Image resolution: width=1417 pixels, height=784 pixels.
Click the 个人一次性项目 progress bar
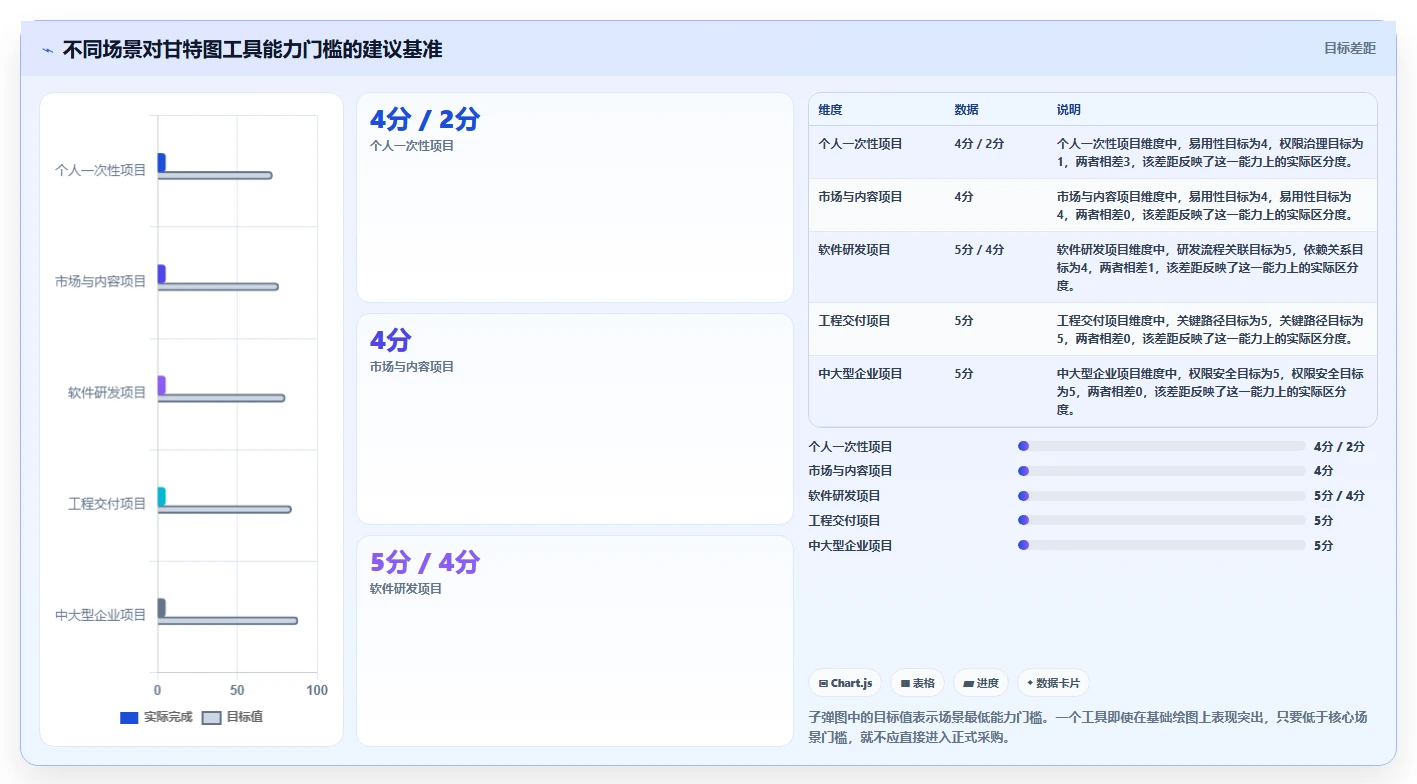coord(1162,446)
